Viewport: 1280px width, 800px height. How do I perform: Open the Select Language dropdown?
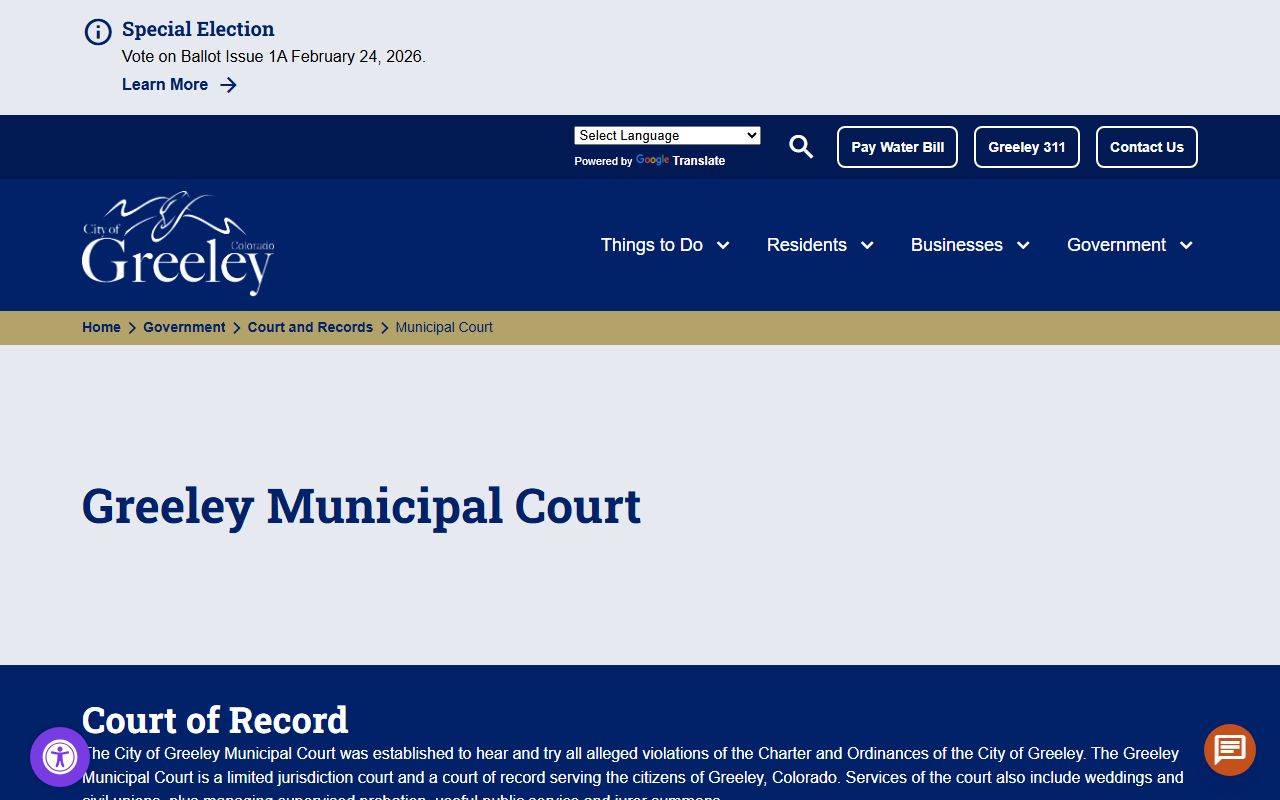(667, 136)
